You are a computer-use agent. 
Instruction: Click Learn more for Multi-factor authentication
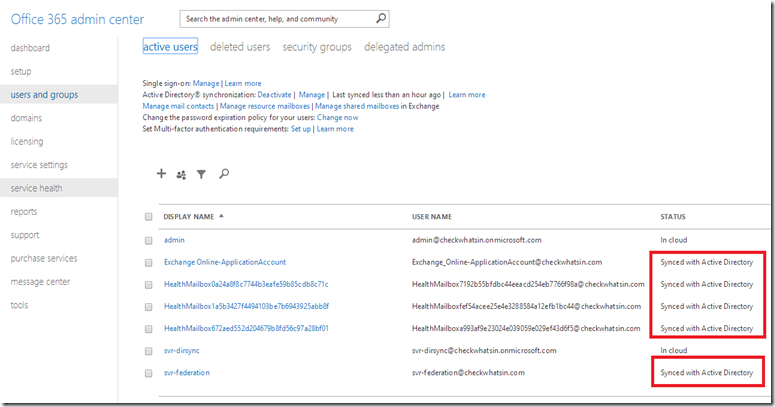(x=335, y=129)
